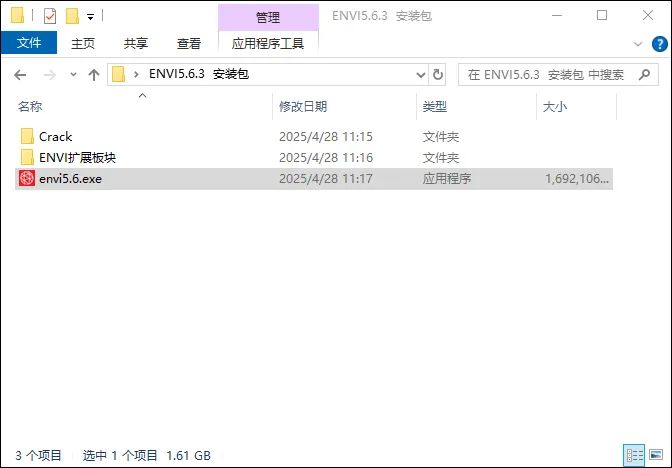This screenshot has height=468, width=672.
Task: Sort by the 修改日期 column header
Action: click(x=303, y=106)
